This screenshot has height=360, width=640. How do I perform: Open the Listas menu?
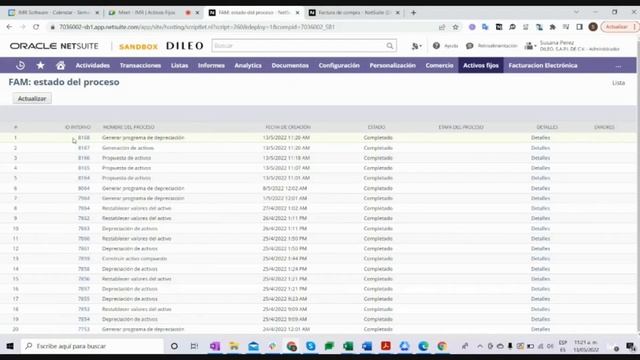(180, 65)
